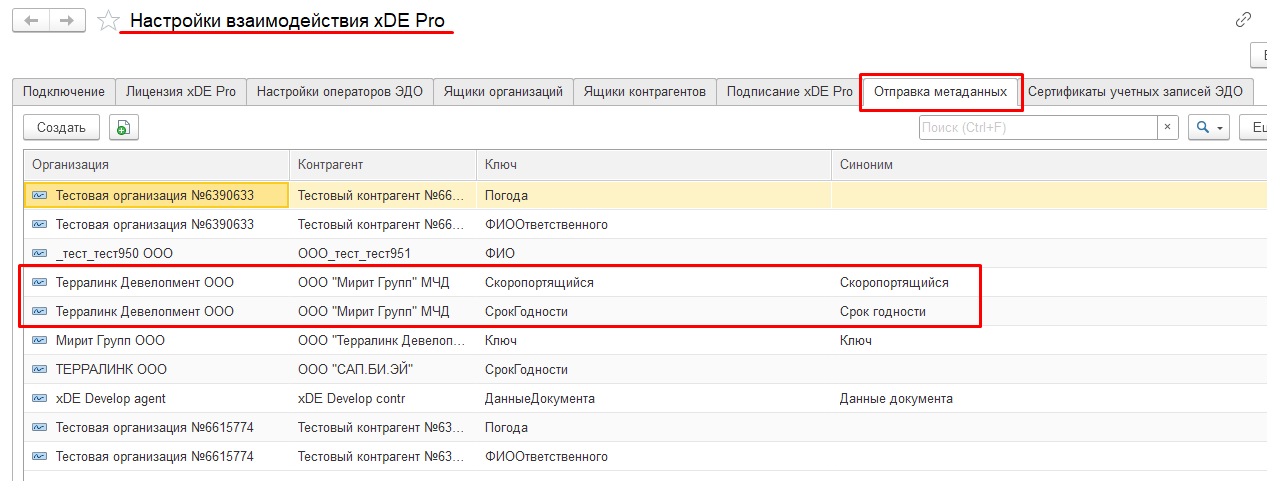Select the Ключ synonym cell
The height and width of the screenshot is (481, 1267).
click(x=1049, y=340)
